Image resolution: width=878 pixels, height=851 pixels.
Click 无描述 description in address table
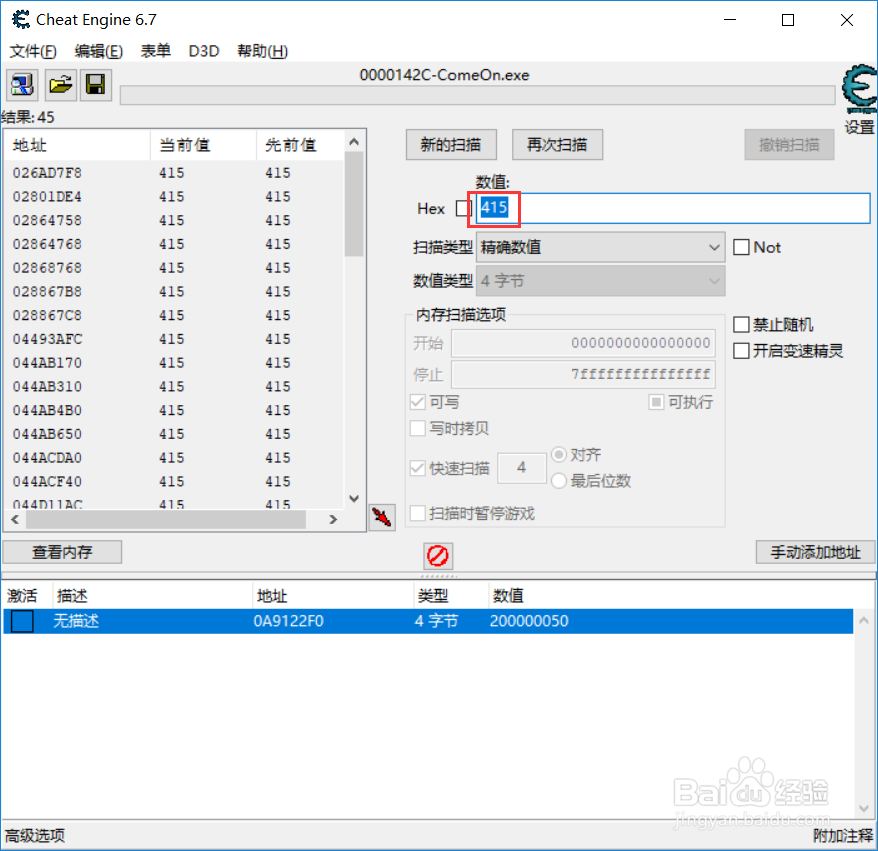[x=76, y=621]
